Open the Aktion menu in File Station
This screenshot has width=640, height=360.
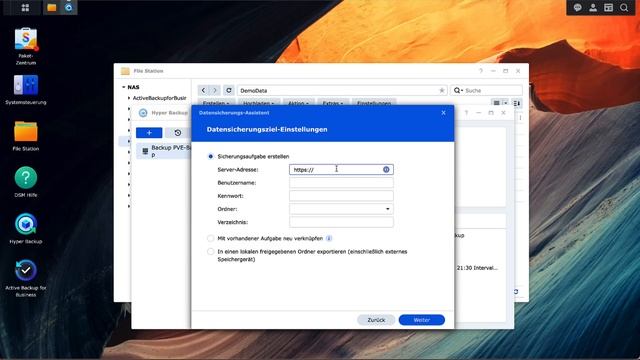(x=298, y=102)
